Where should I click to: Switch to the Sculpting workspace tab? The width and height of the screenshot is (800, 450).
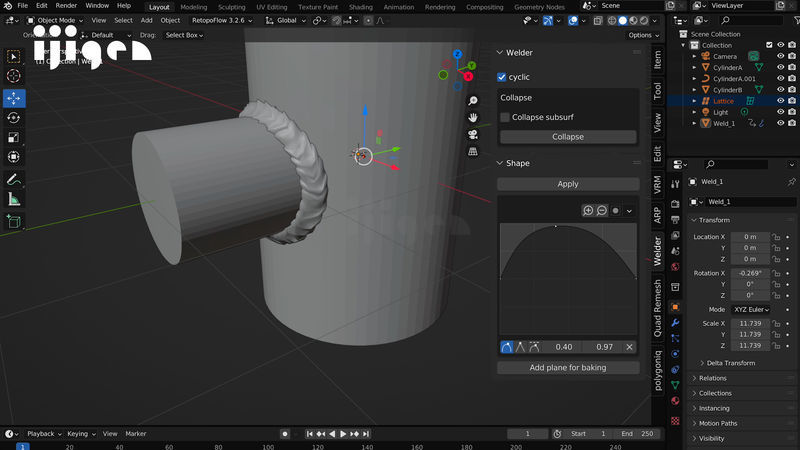231,6
